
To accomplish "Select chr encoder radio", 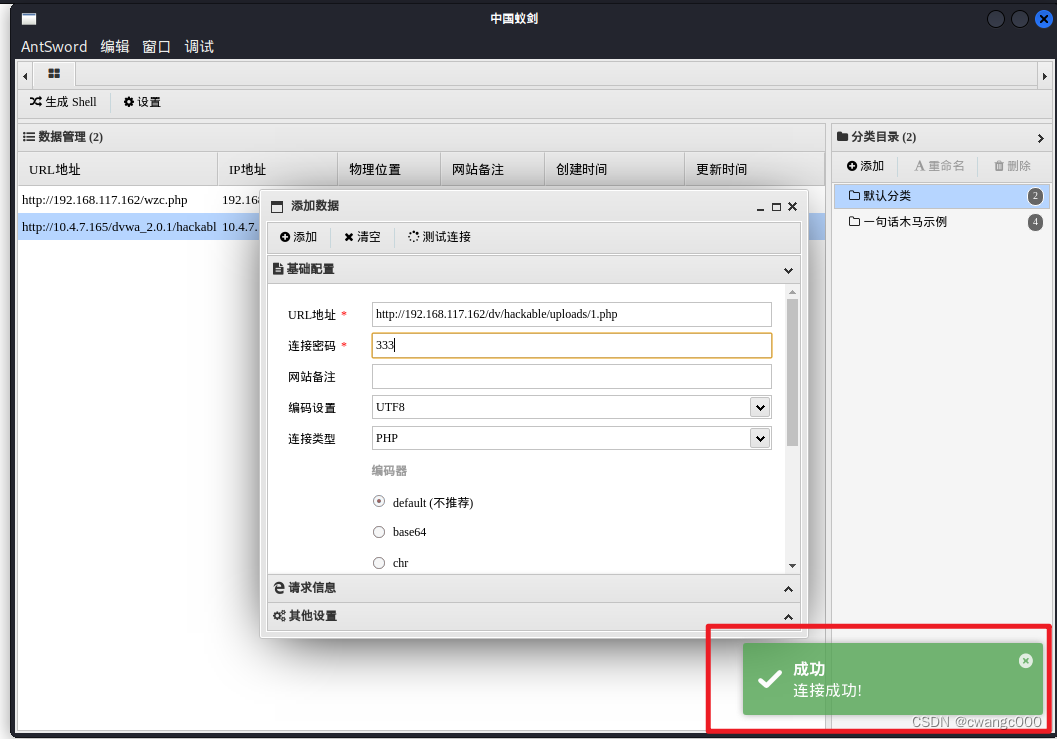I will coord(379,562).
